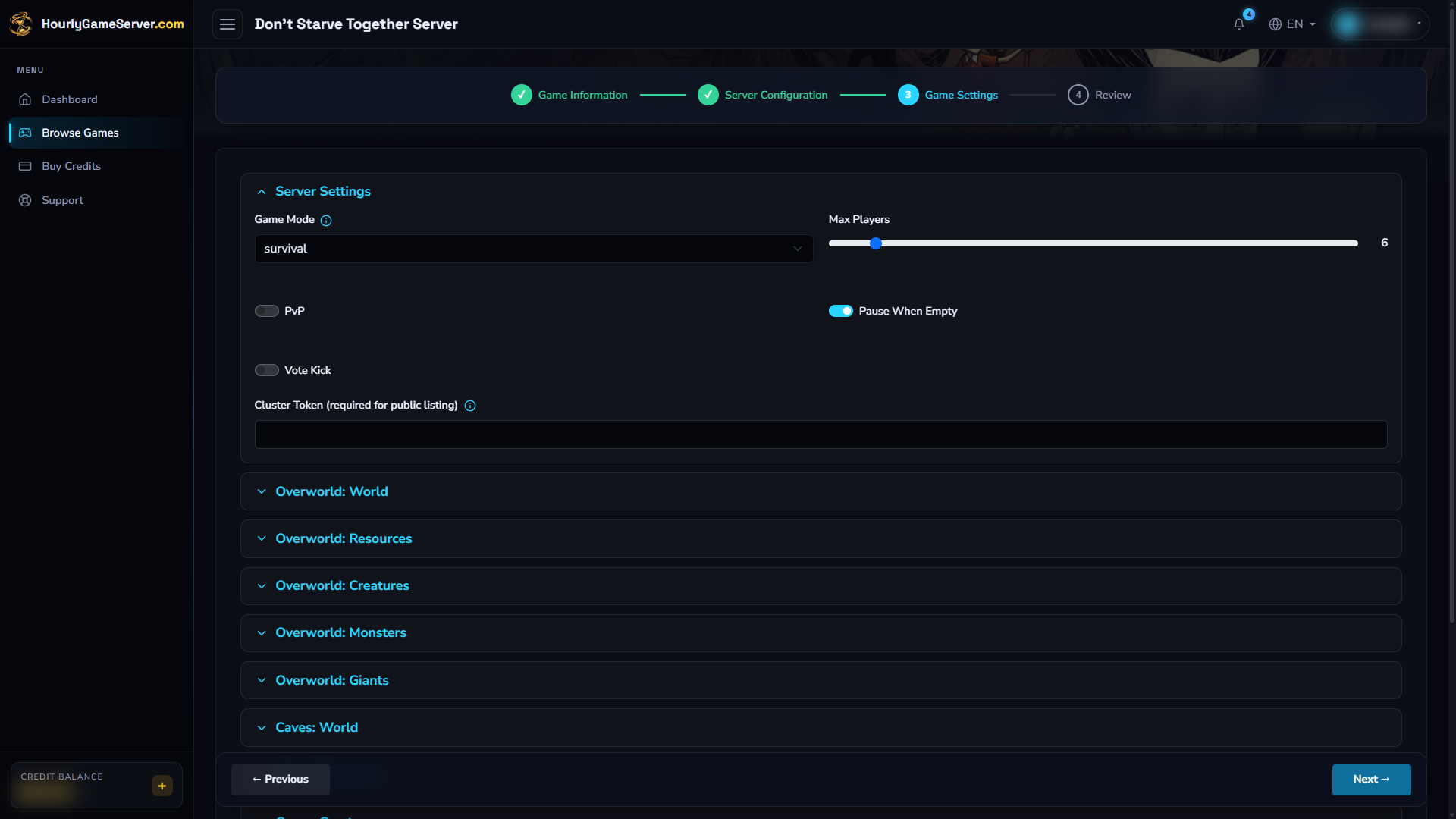This screenshot has width=1456, height=819.
Task: Click the Cluster Token input field
Action: point(821,435)
